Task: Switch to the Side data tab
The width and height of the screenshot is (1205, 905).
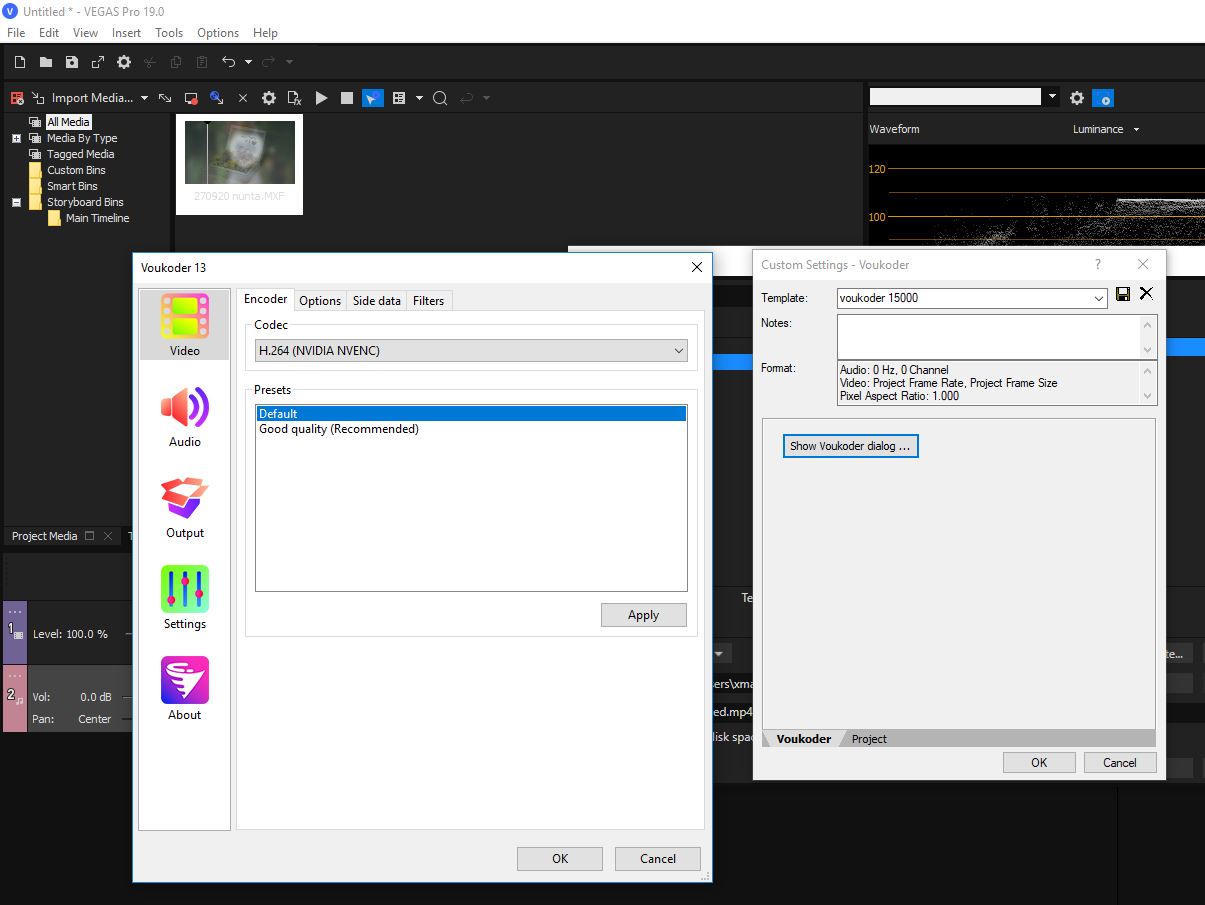Action: pyautogui.click(x=376, y=300)
